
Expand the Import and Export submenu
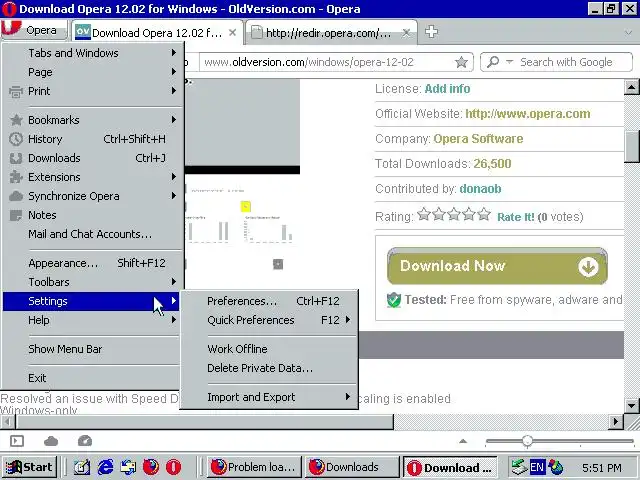269,397
